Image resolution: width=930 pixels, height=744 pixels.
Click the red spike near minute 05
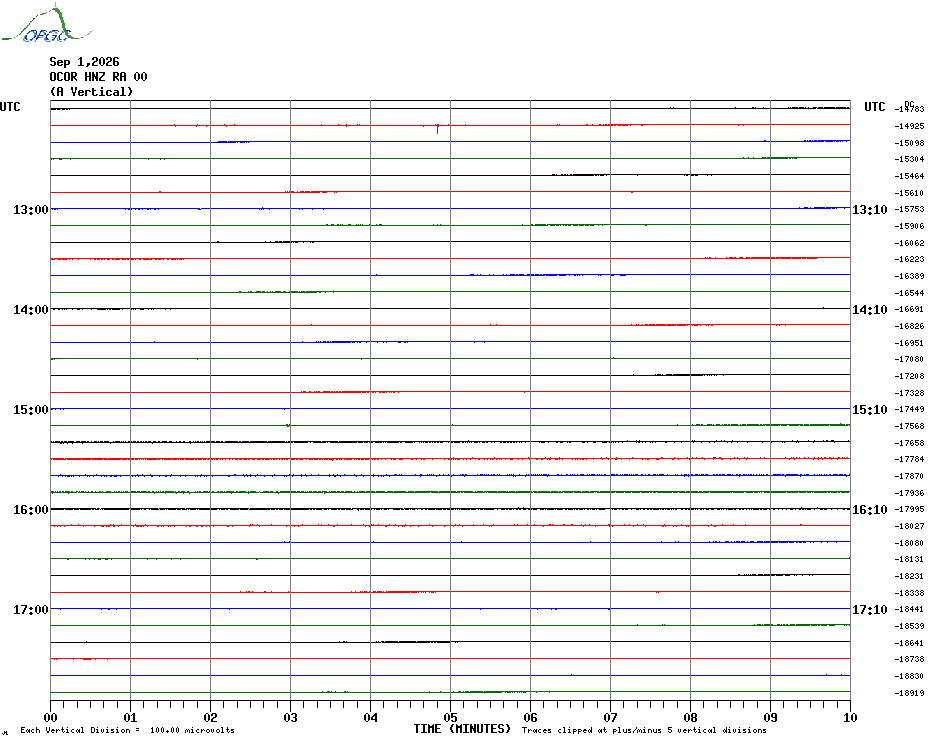click(438, 129)
